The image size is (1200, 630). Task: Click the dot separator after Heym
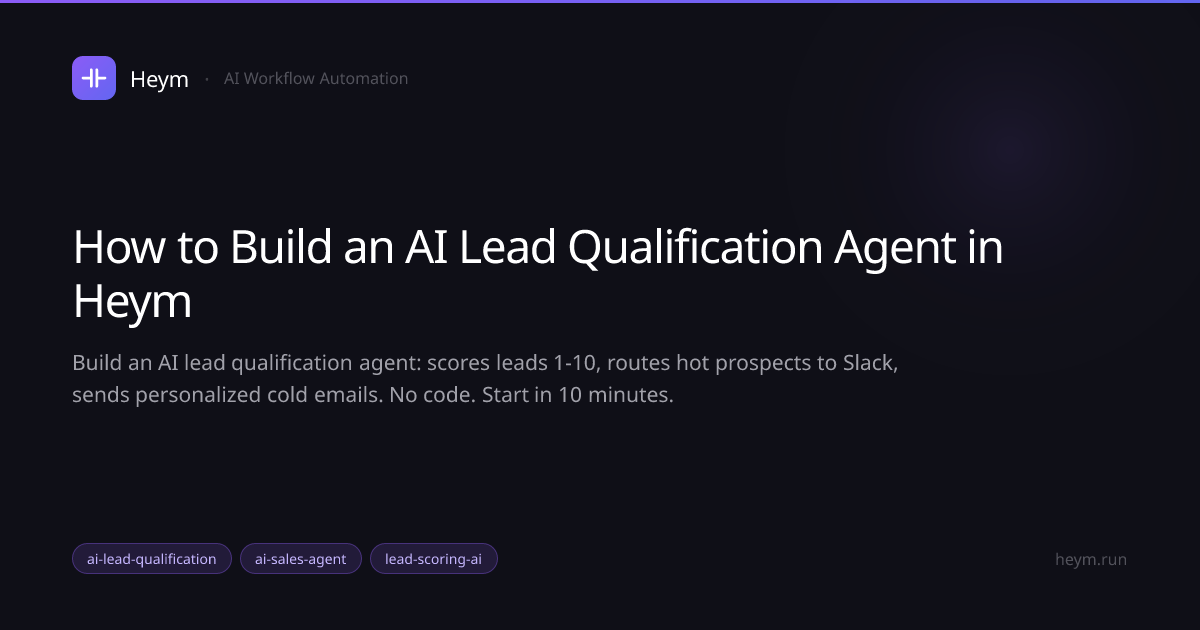point(206,78)
